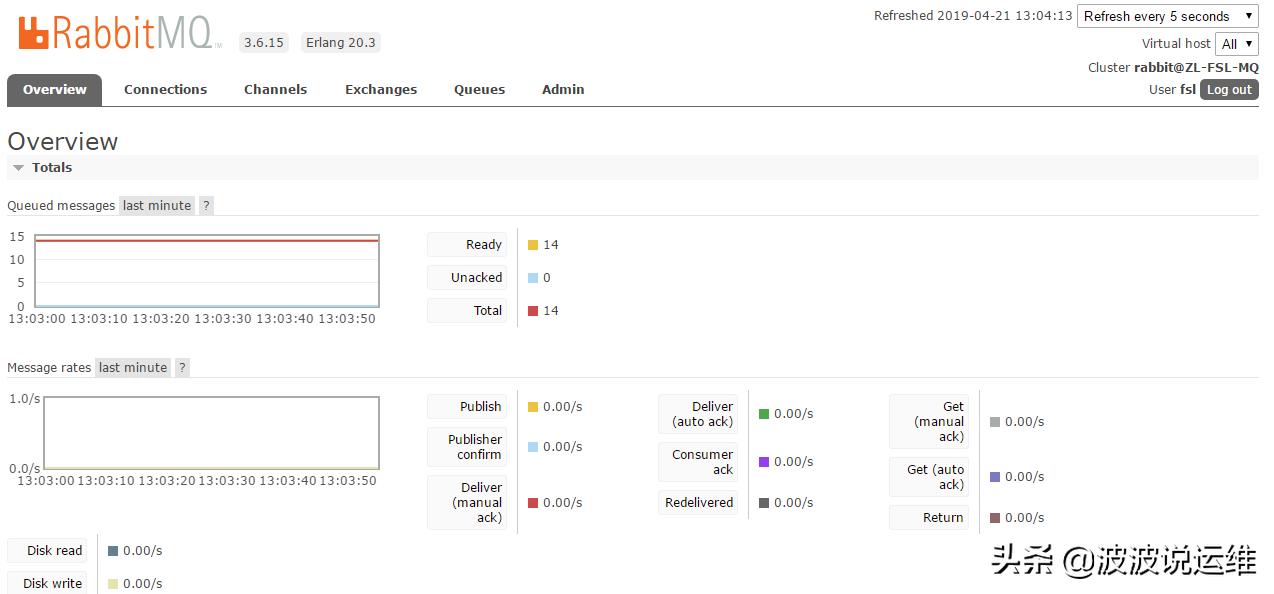Click the red Total color swatch
This screenshot has height=594, width=1274.
[x=533, y=311]
